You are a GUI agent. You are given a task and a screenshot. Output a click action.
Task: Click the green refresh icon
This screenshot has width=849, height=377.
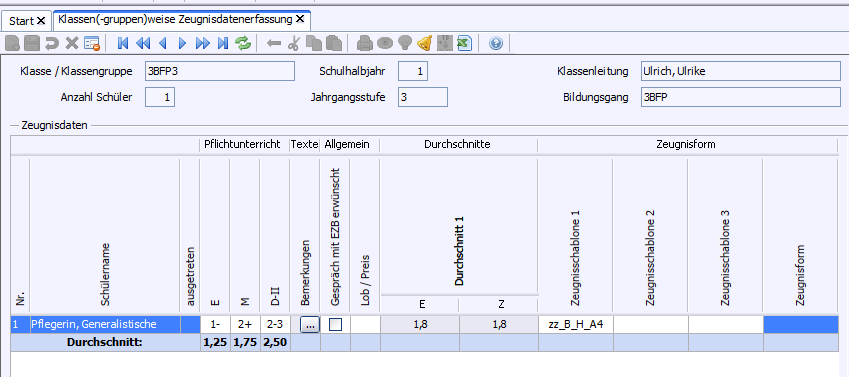click(x=243, y=43)
